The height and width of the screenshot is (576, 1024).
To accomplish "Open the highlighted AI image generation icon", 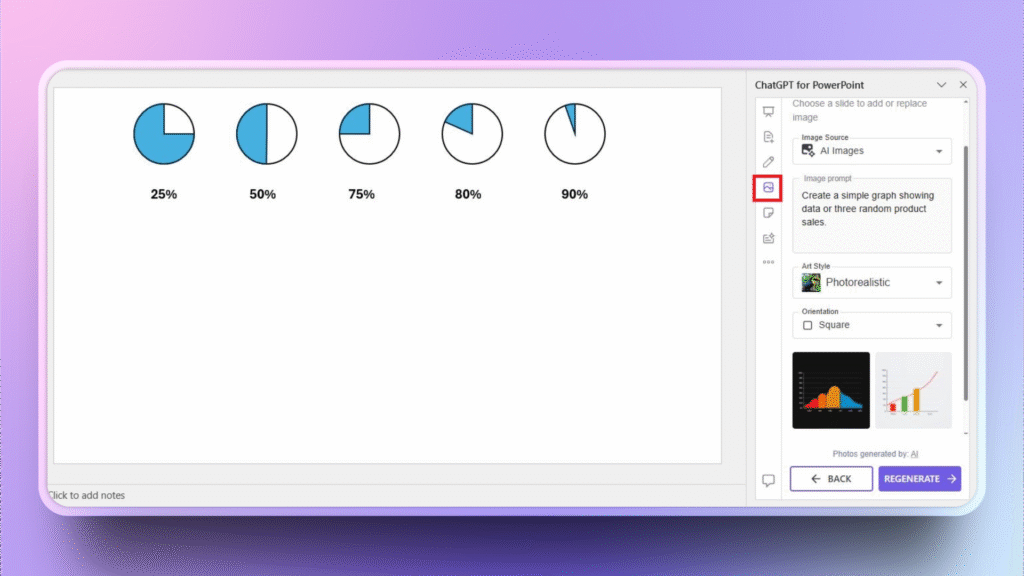I will click(768, 188).
